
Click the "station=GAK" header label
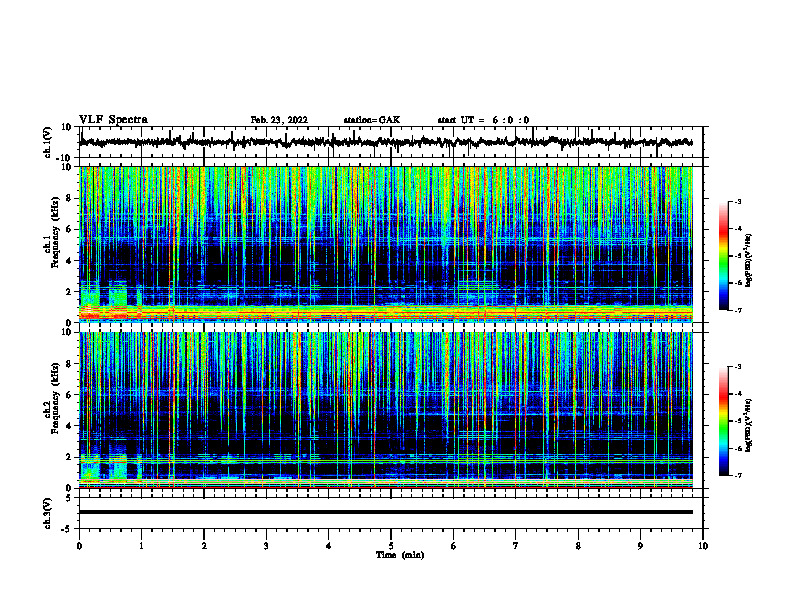coord(372,120)
